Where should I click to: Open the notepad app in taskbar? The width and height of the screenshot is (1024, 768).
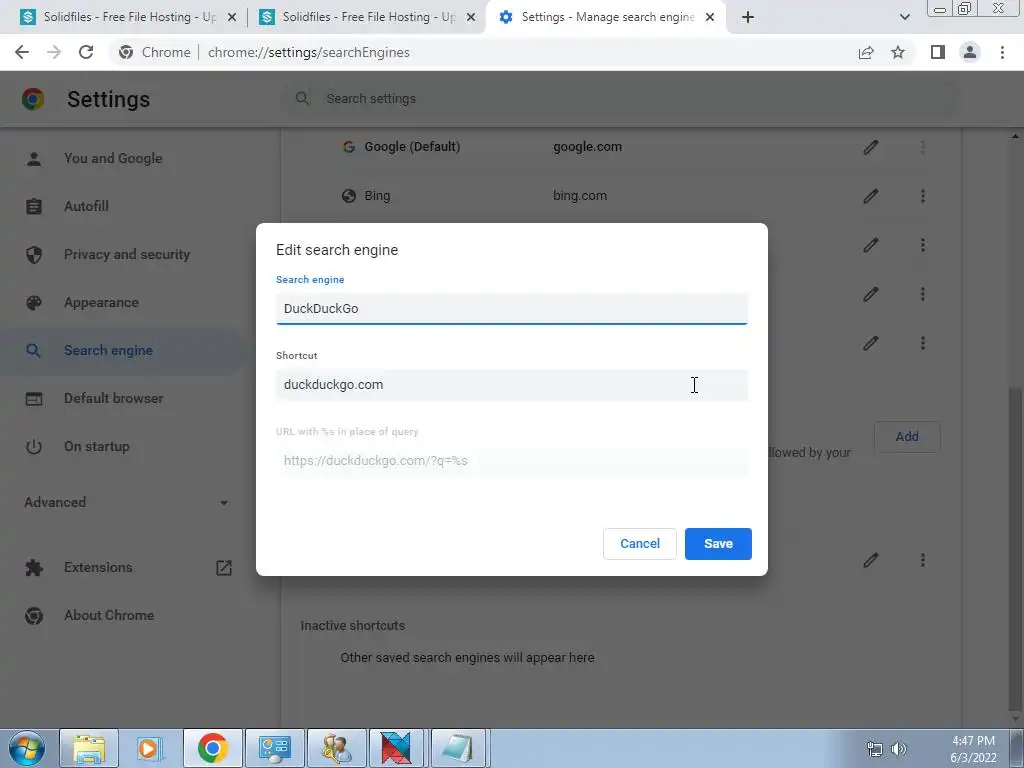coord(458,748)
